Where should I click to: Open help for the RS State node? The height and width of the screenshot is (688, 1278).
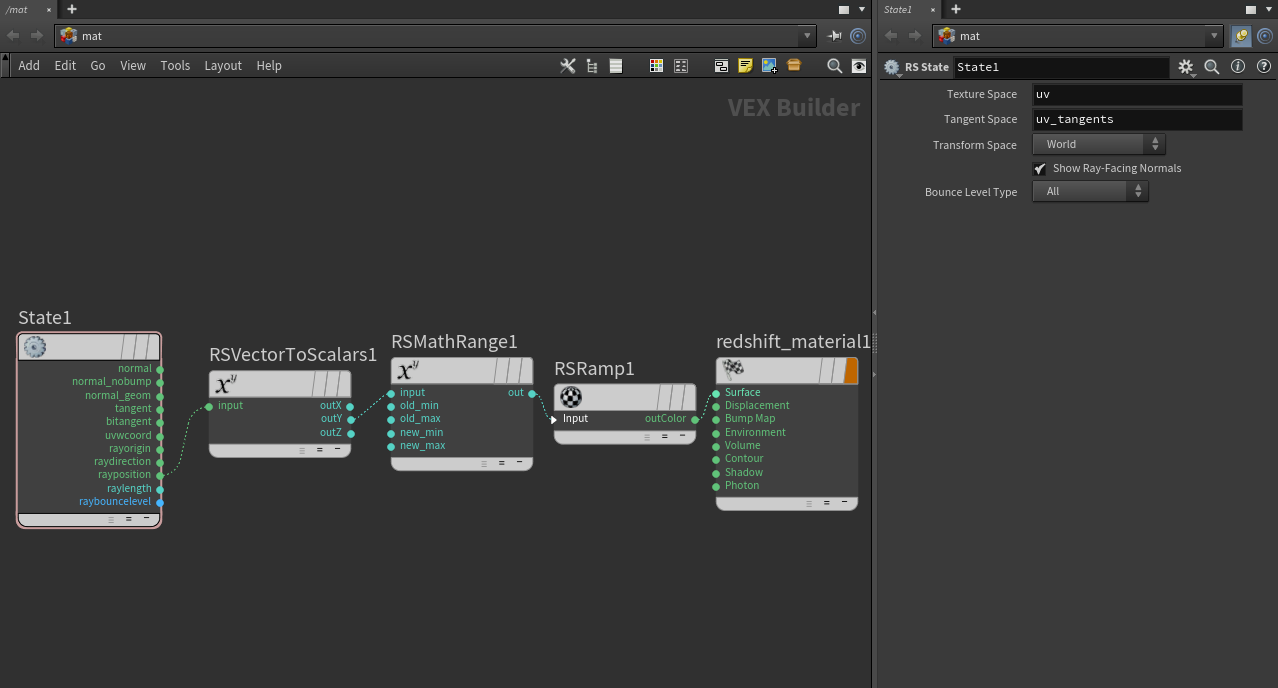pyautogui.click(x=1264, y=67)
